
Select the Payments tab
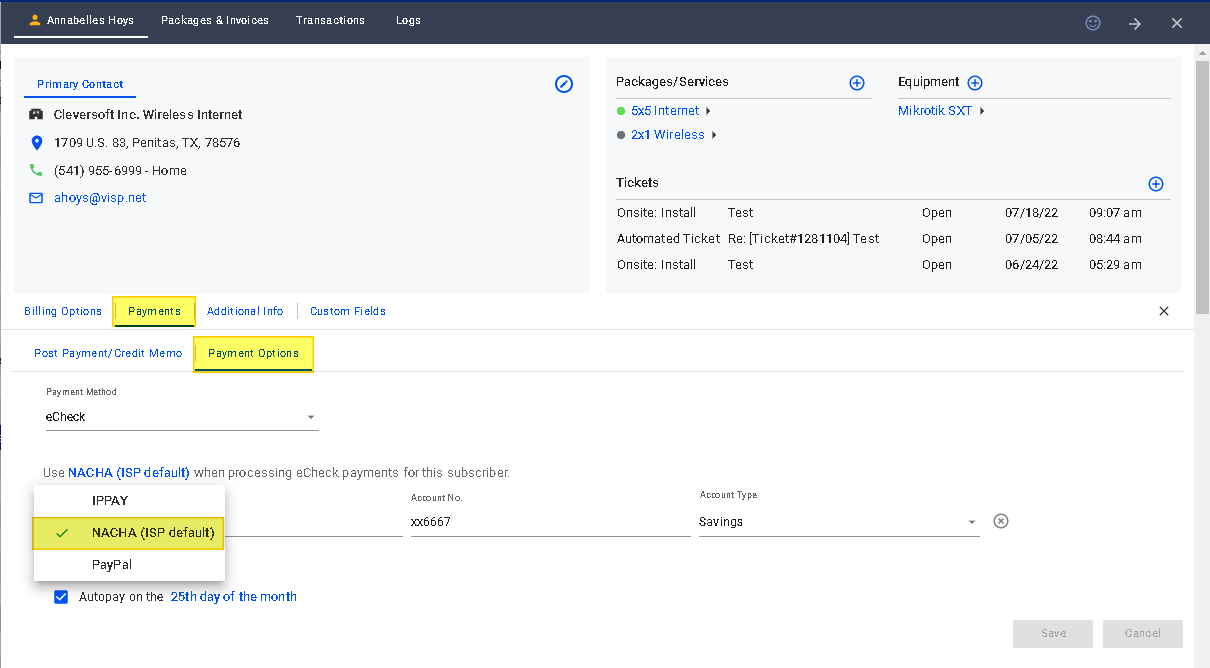154,311
